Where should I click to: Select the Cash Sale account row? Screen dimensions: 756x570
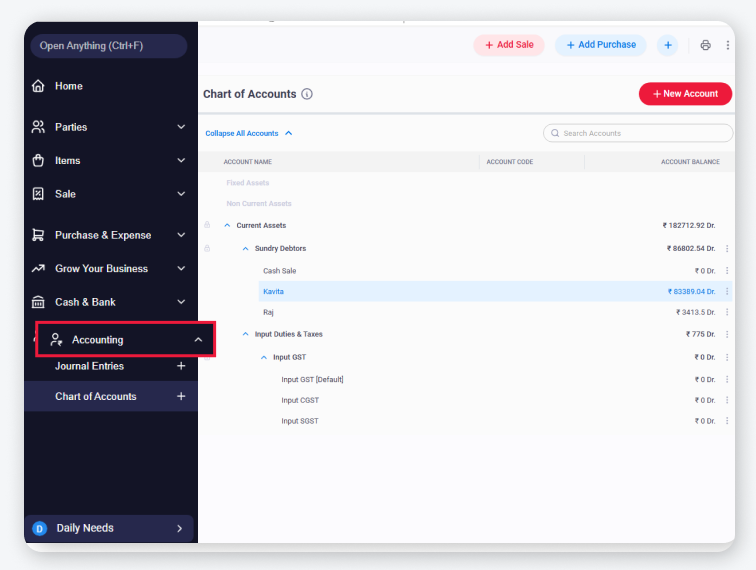pyautogui.click(x=495, y=271)
